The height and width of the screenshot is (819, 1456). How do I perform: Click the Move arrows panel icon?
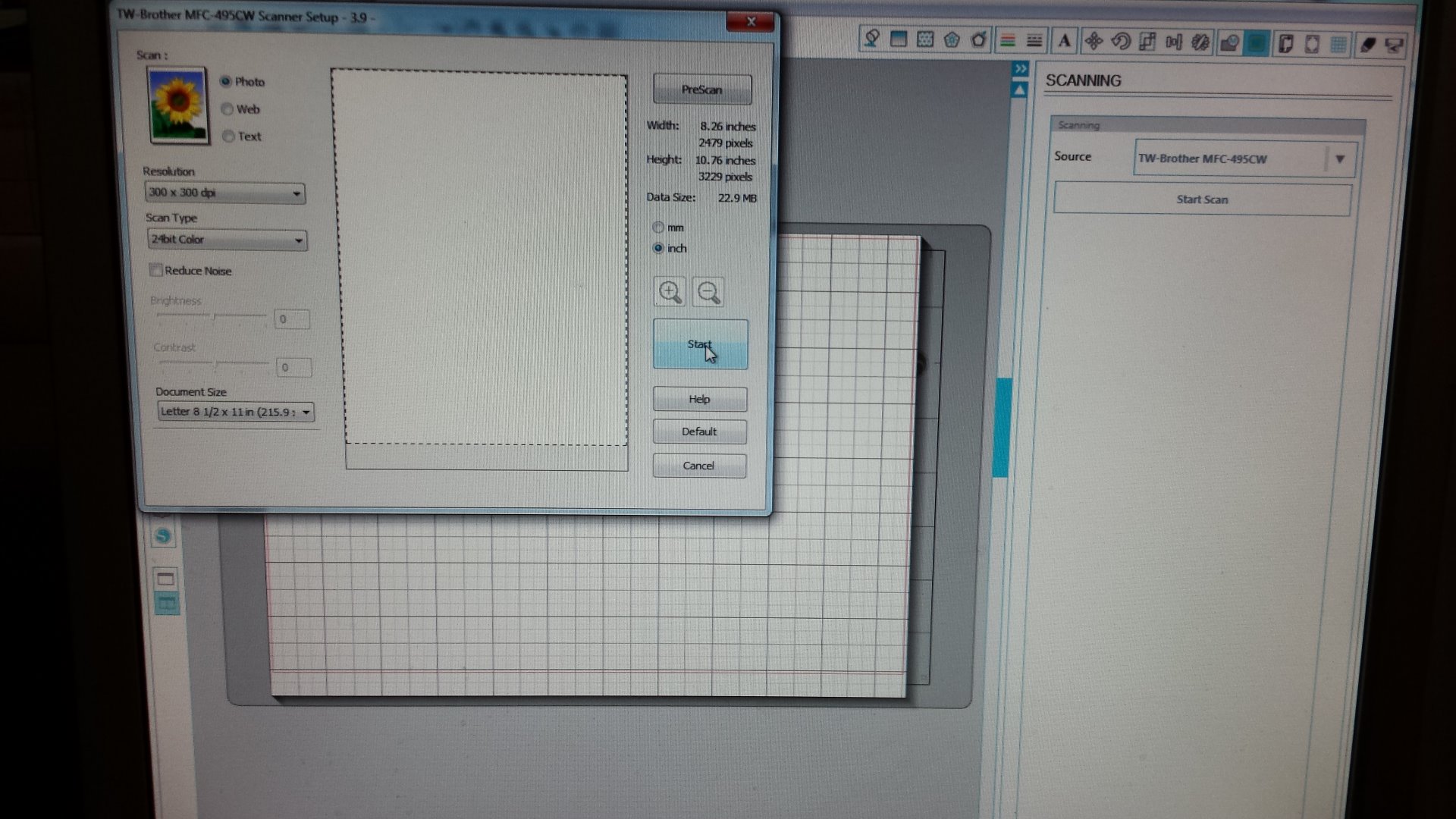[x=1093, y=42]
